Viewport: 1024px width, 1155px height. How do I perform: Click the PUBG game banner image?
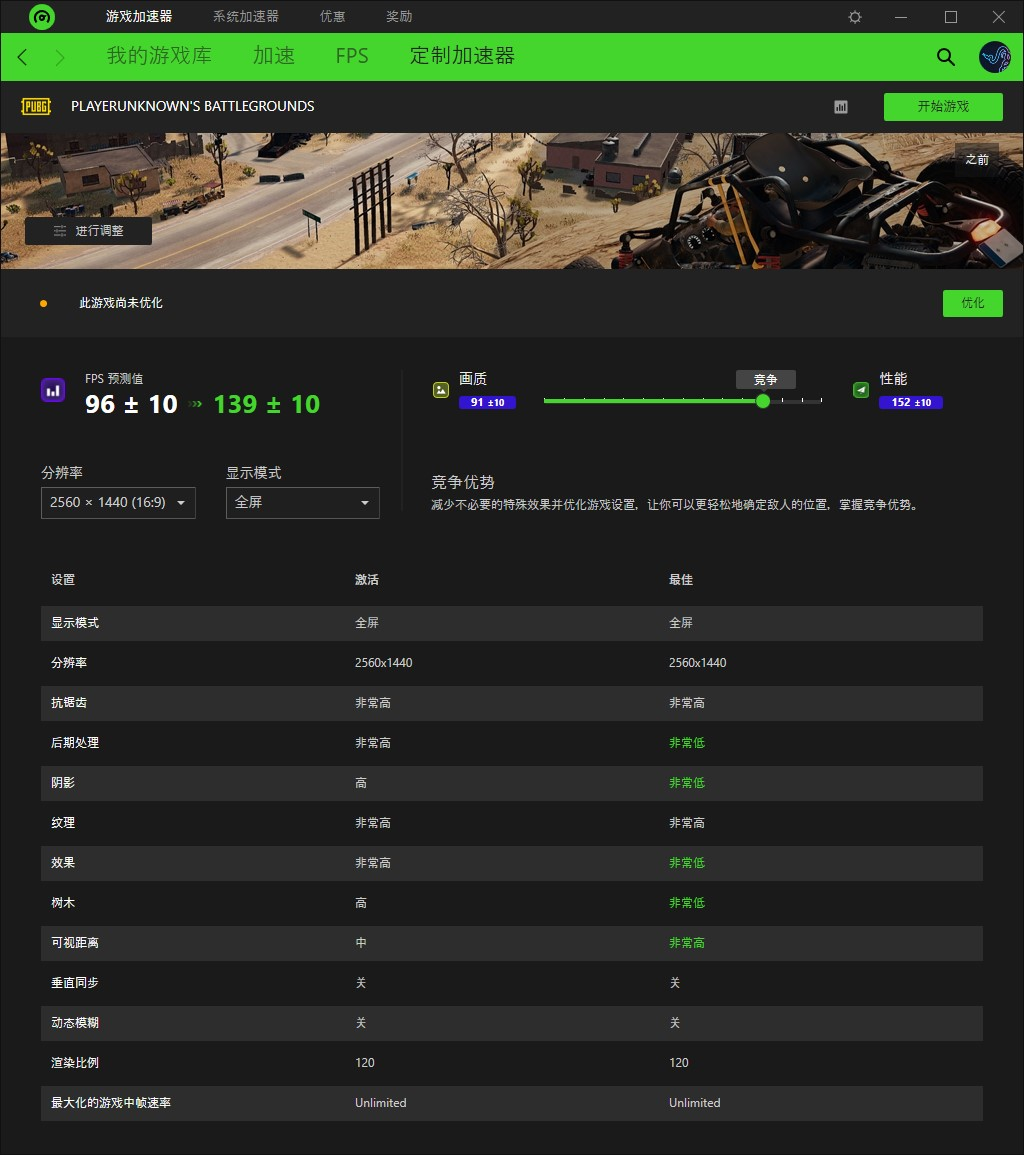[511, 200]
